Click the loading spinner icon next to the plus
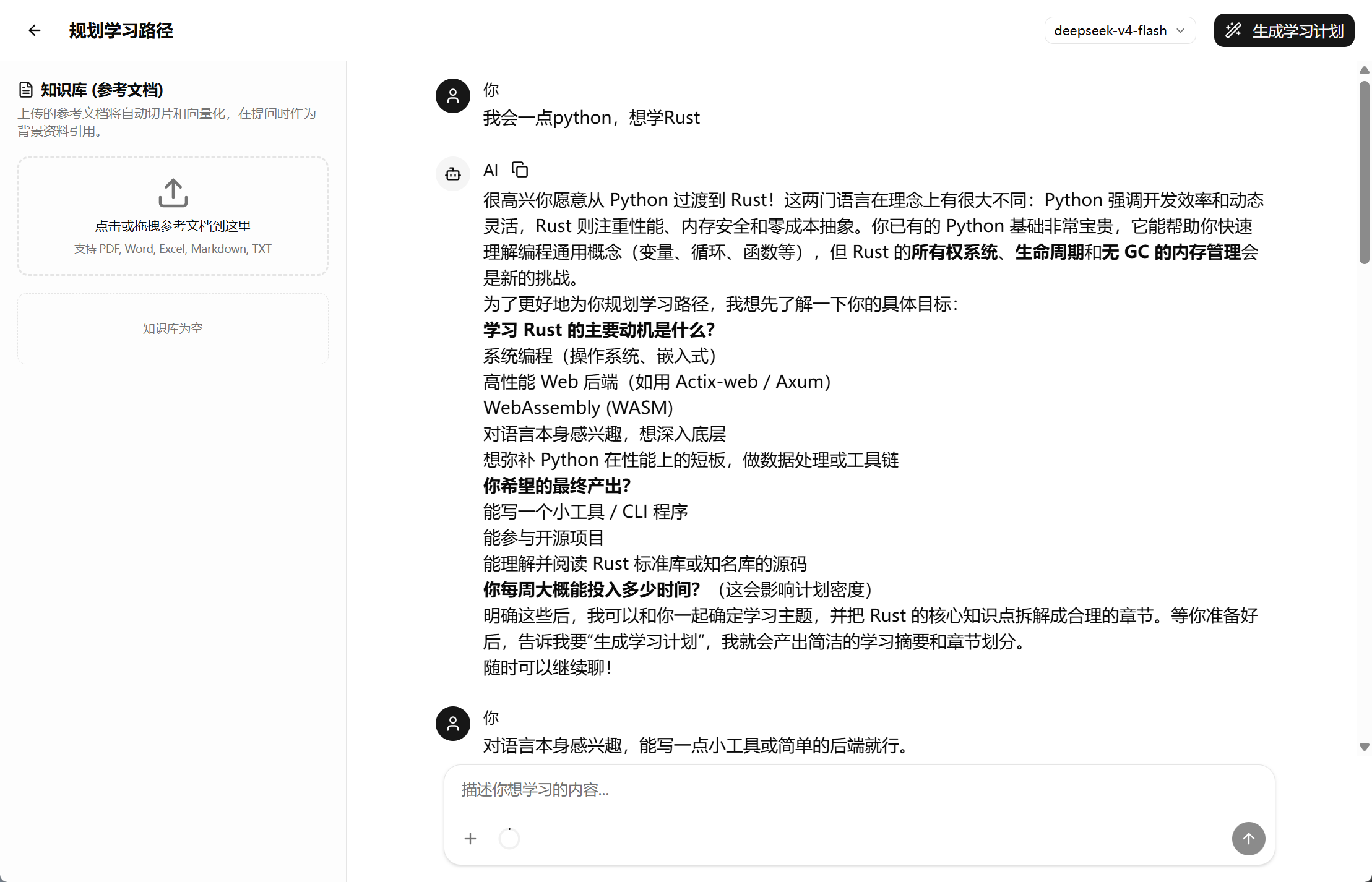 (x=509, y=839)
